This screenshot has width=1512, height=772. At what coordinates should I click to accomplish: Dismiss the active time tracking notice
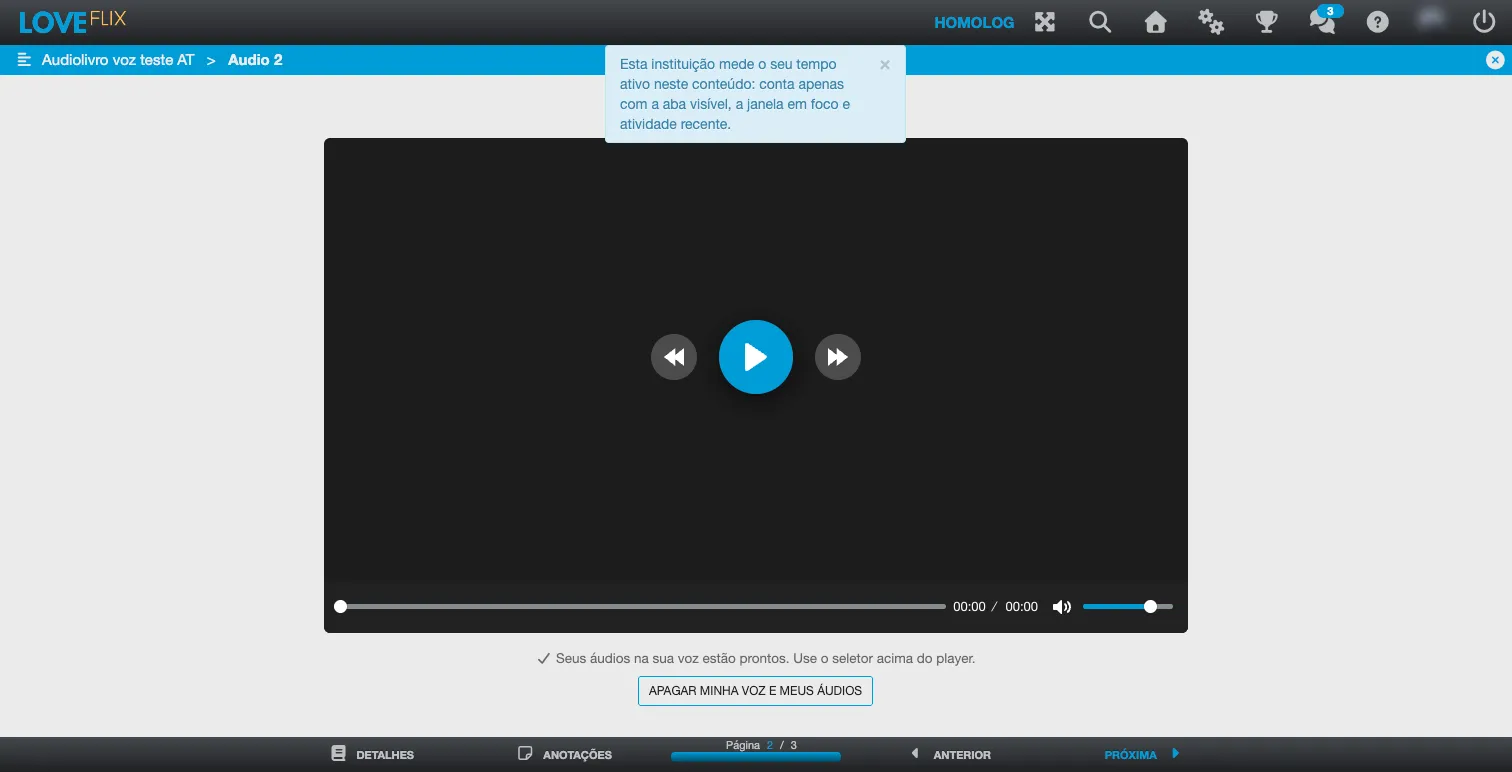point(885,65)
